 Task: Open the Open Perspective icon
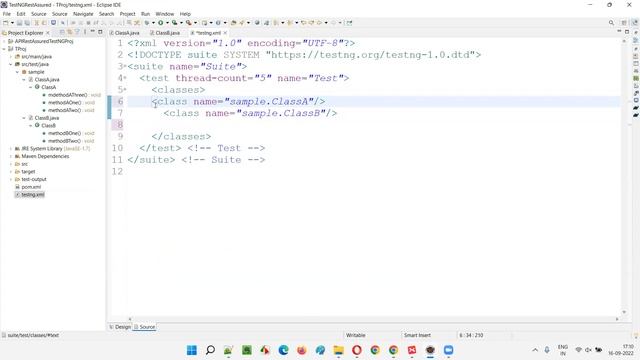(x=624, y=23)
